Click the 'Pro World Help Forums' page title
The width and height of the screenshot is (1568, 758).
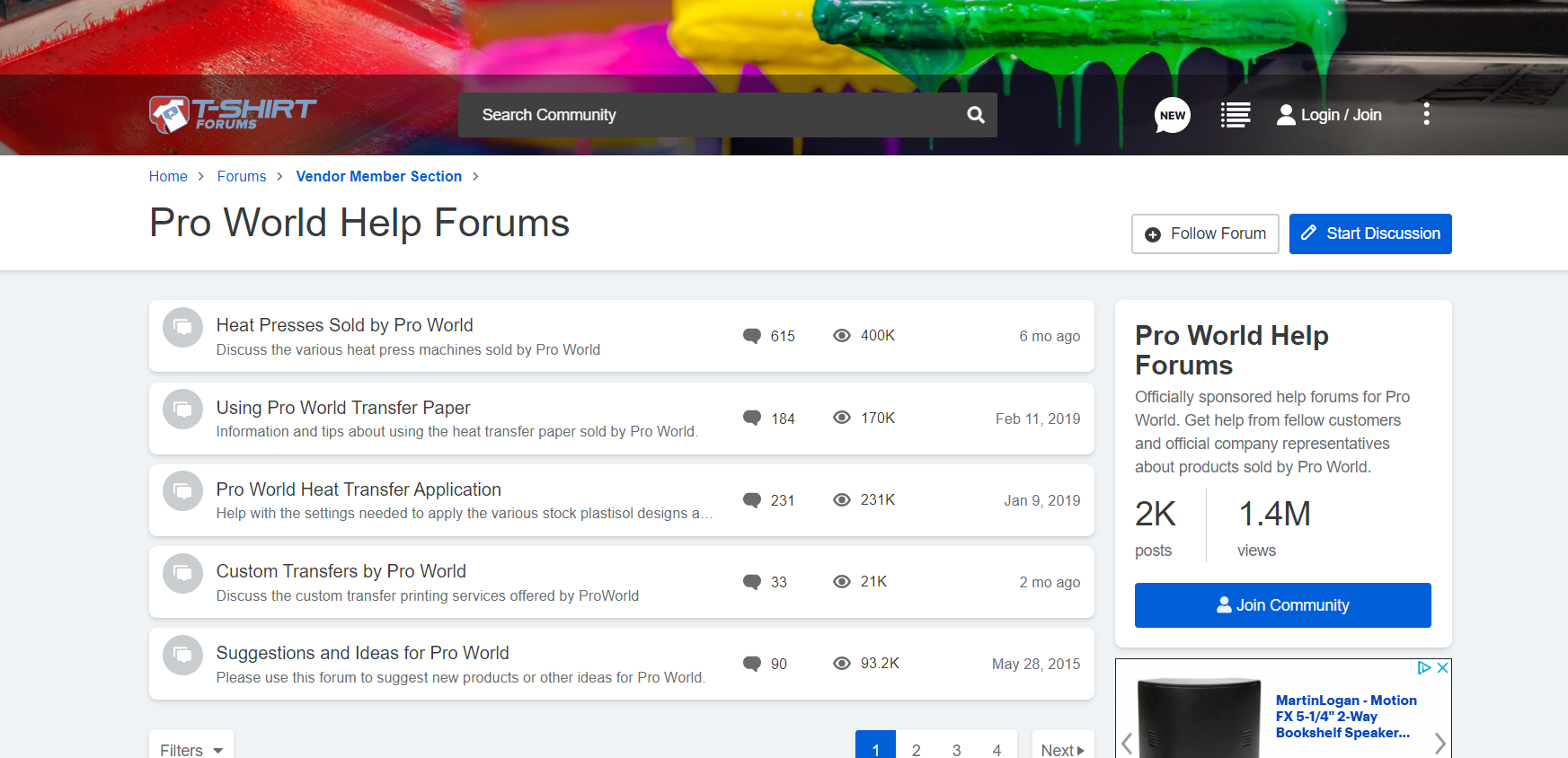[359, 223]
